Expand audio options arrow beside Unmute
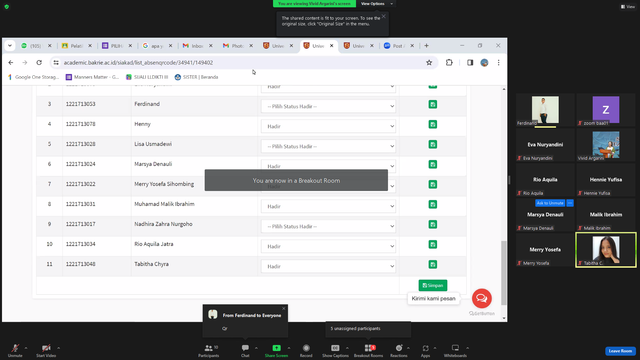This screenshot has height=360, width=640. coord(26,348)
